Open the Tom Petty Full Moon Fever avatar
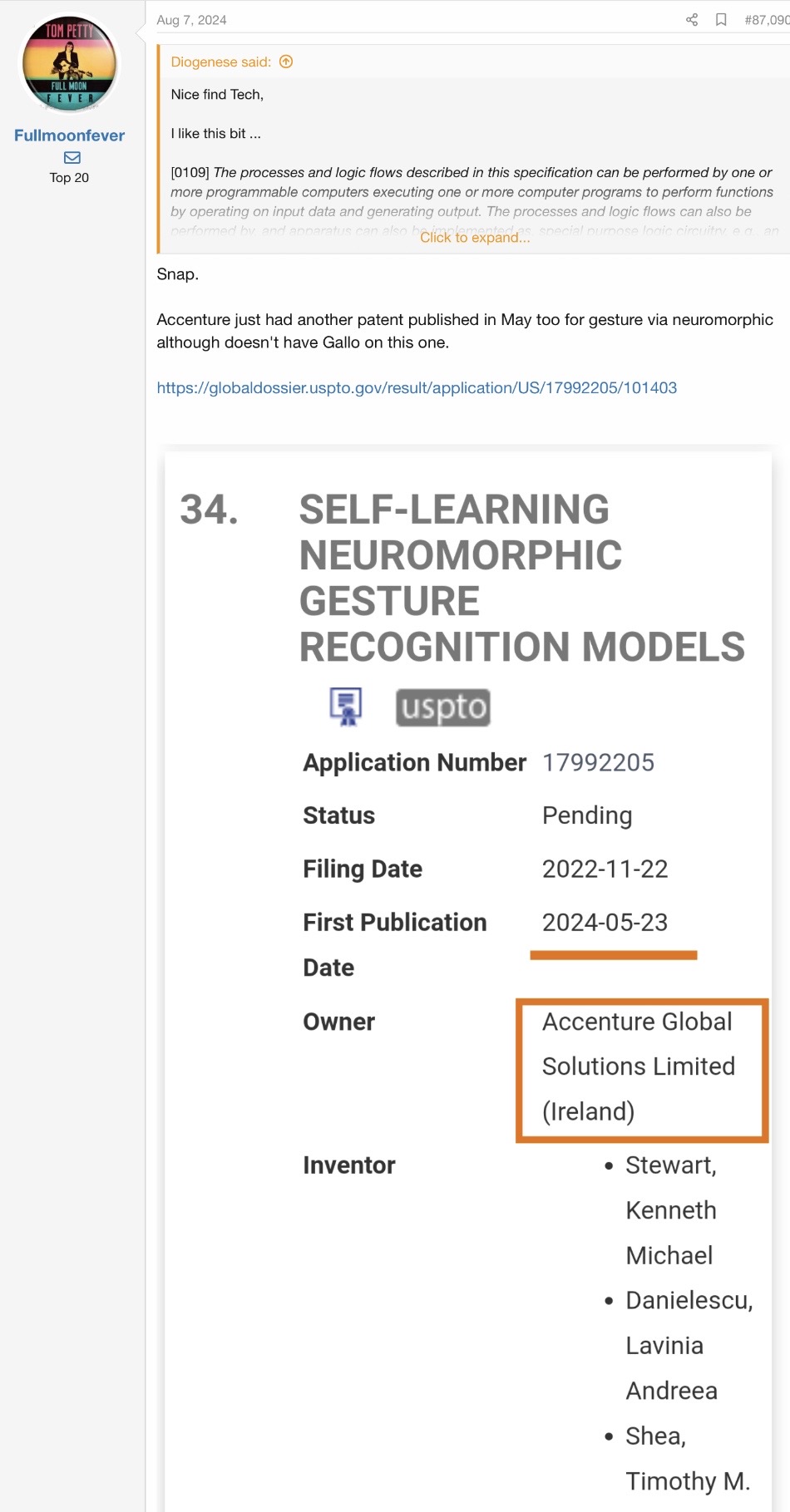This screenshot has width=790, height=1512. 70,64
